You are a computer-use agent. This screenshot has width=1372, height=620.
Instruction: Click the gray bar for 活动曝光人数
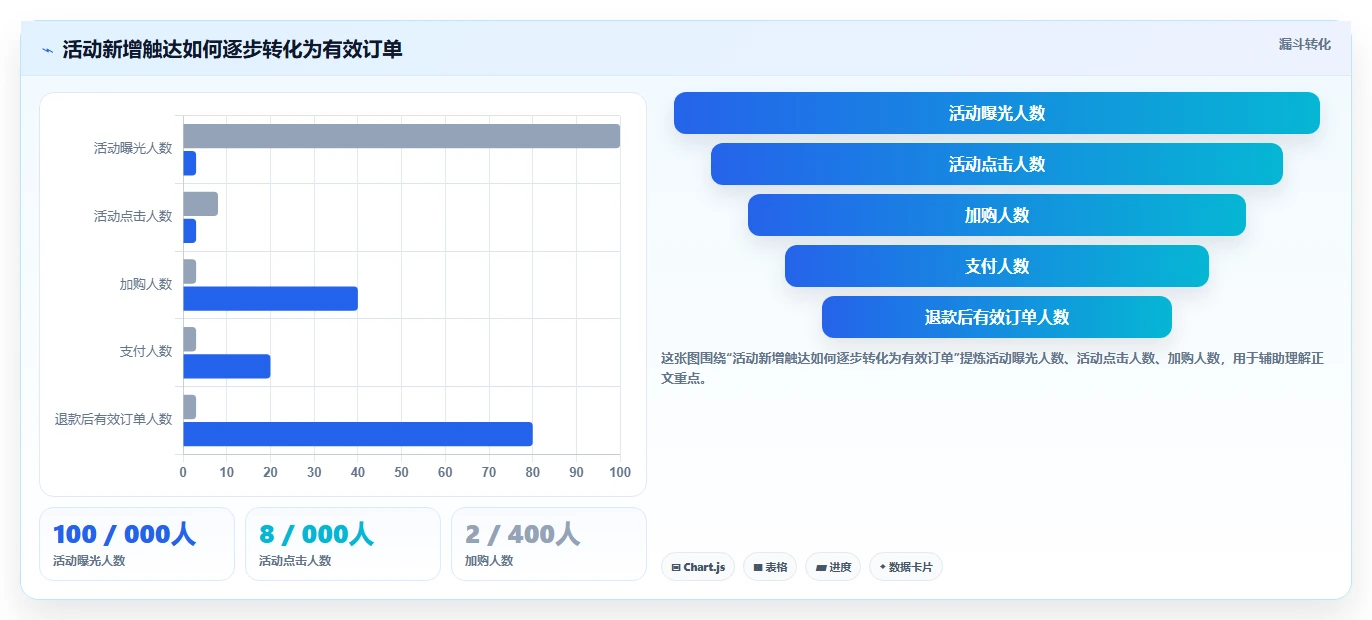click(x=401, y=136)
